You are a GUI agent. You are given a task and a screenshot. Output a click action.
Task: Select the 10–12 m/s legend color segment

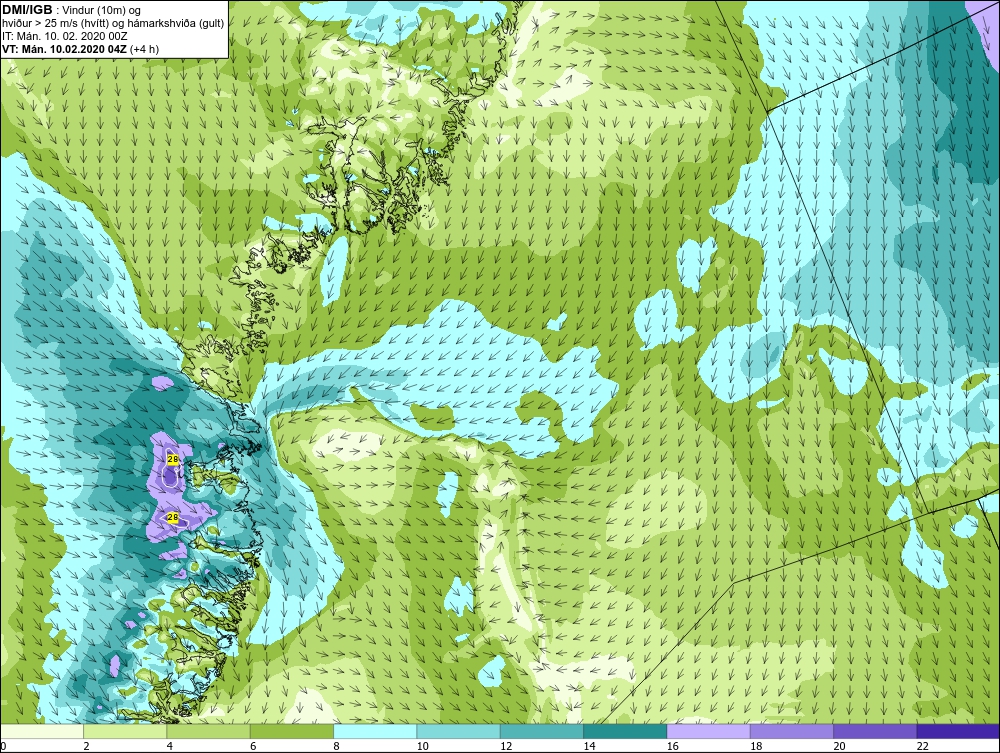[x=459, y=732]
